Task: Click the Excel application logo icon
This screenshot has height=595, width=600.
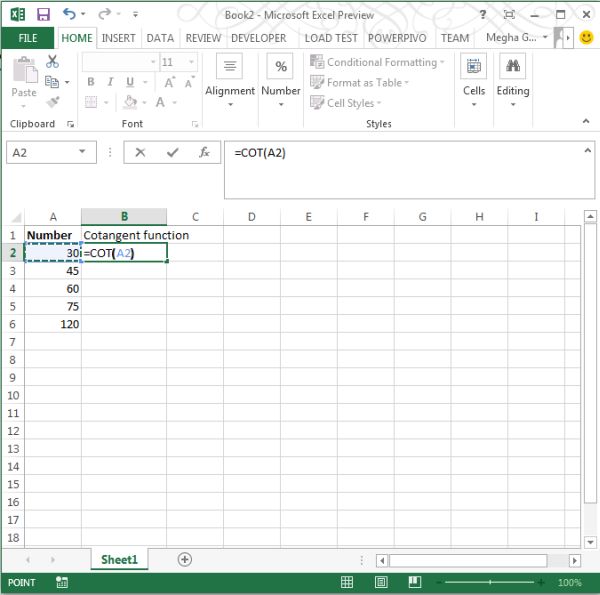Action: coord(18,15)
